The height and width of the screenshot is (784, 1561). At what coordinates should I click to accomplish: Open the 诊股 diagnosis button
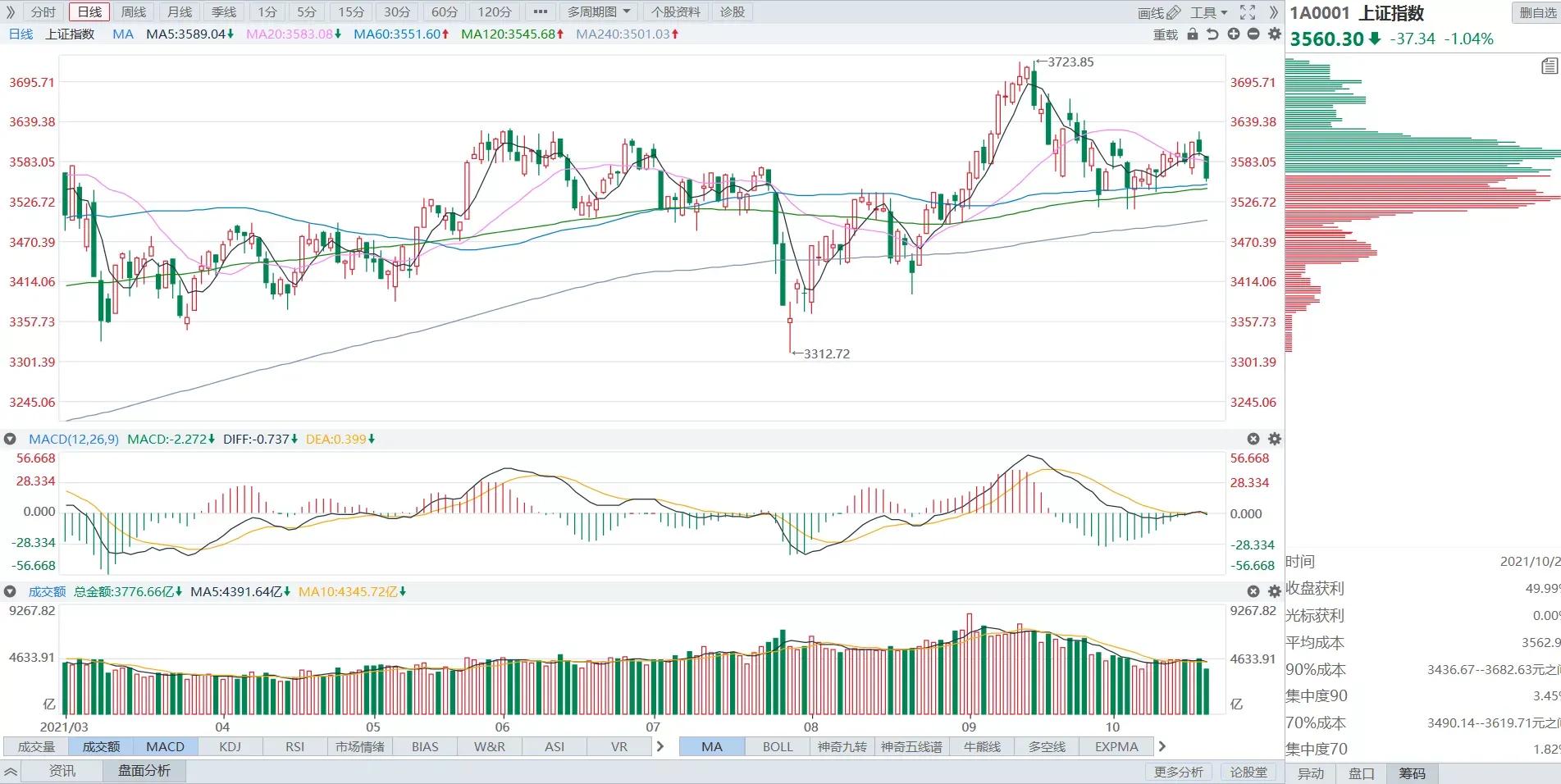[x=733, y=12]
